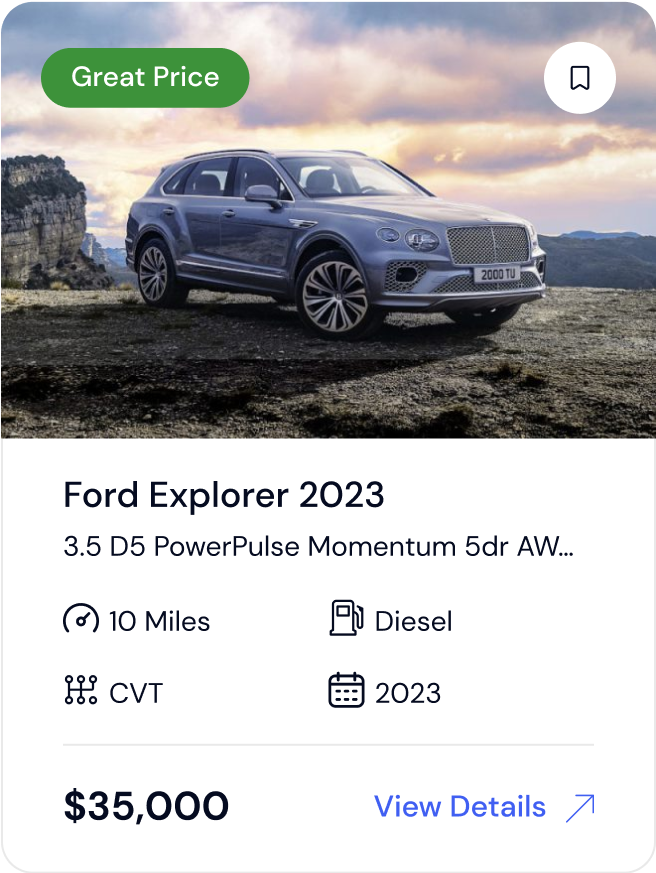Image resolution: width=656 pixels, height=873 pixels.
Task: Click the diagonal arrow beside View Details
Action: pos(580,808)
